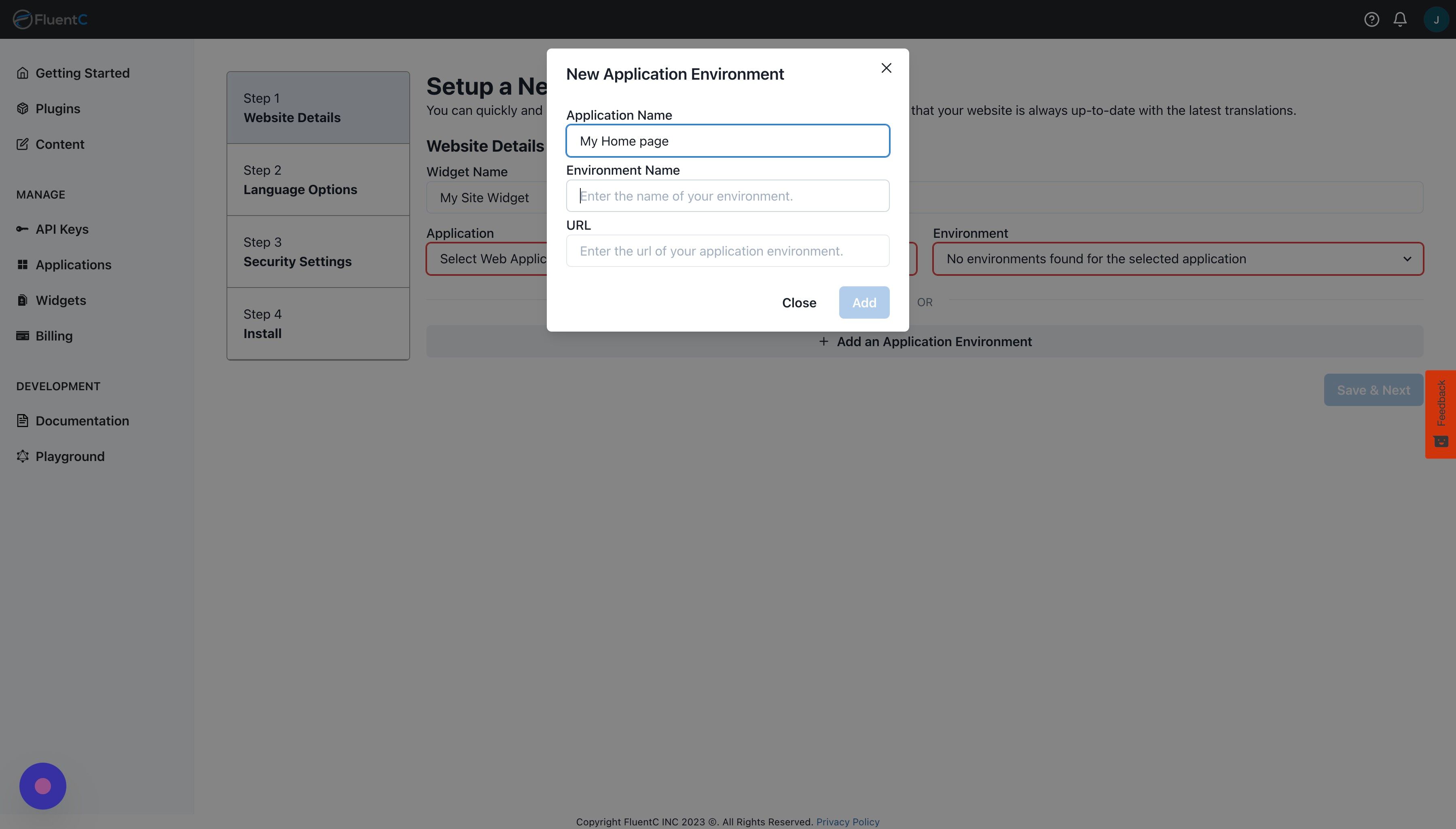Click the help question mark icon
Screen dimensions: 1456x829
point(1371,19)
